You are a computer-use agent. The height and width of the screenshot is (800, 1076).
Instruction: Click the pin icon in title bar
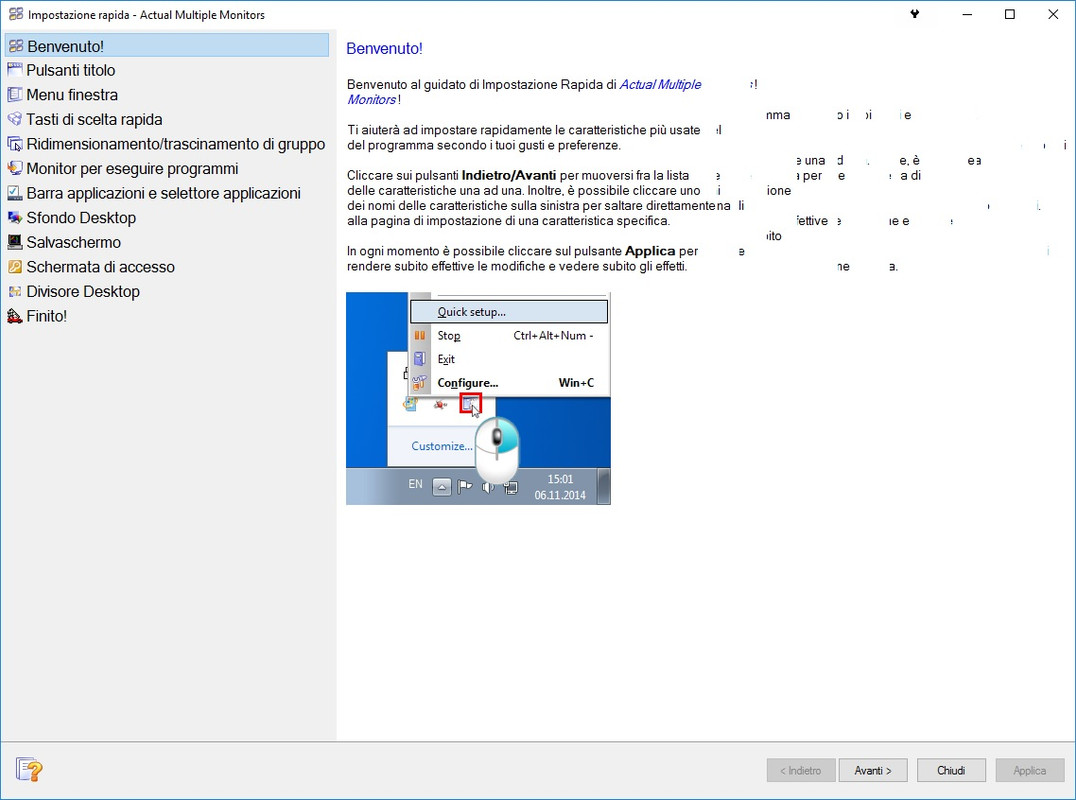[914, 14]
